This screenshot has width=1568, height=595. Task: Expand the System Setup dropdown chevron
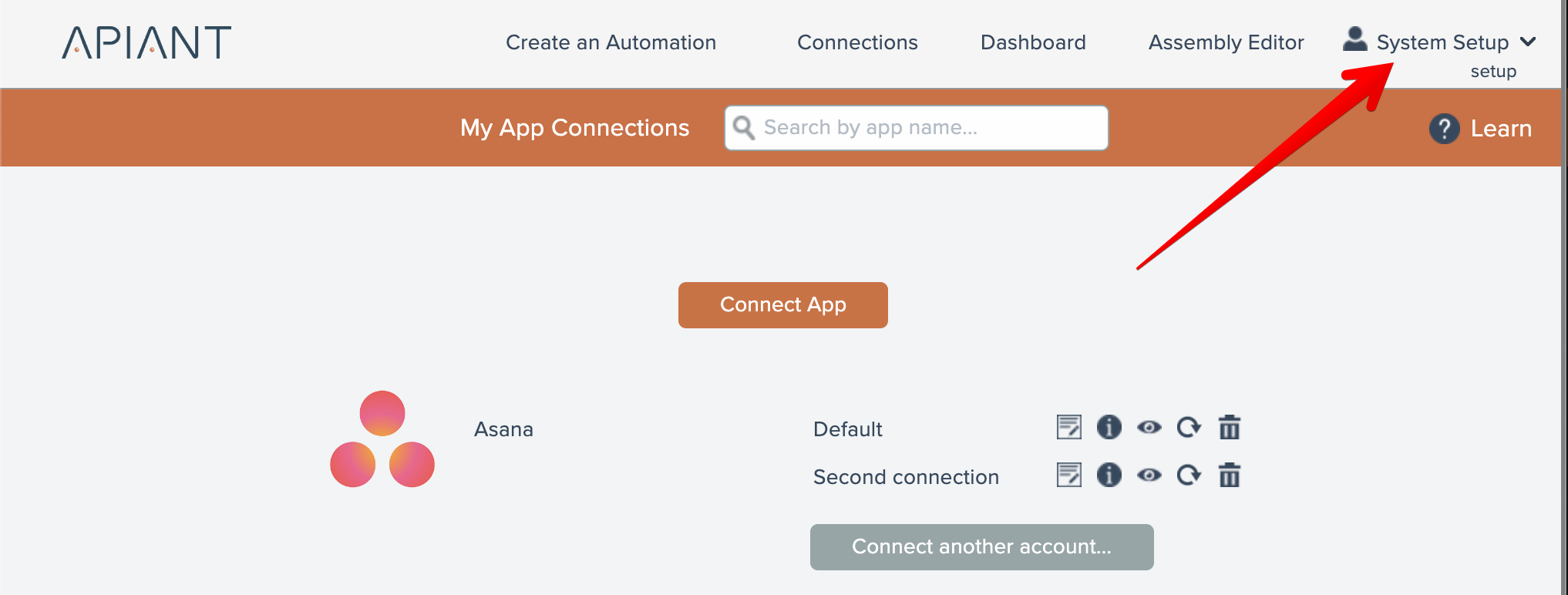coord(1528,42)
